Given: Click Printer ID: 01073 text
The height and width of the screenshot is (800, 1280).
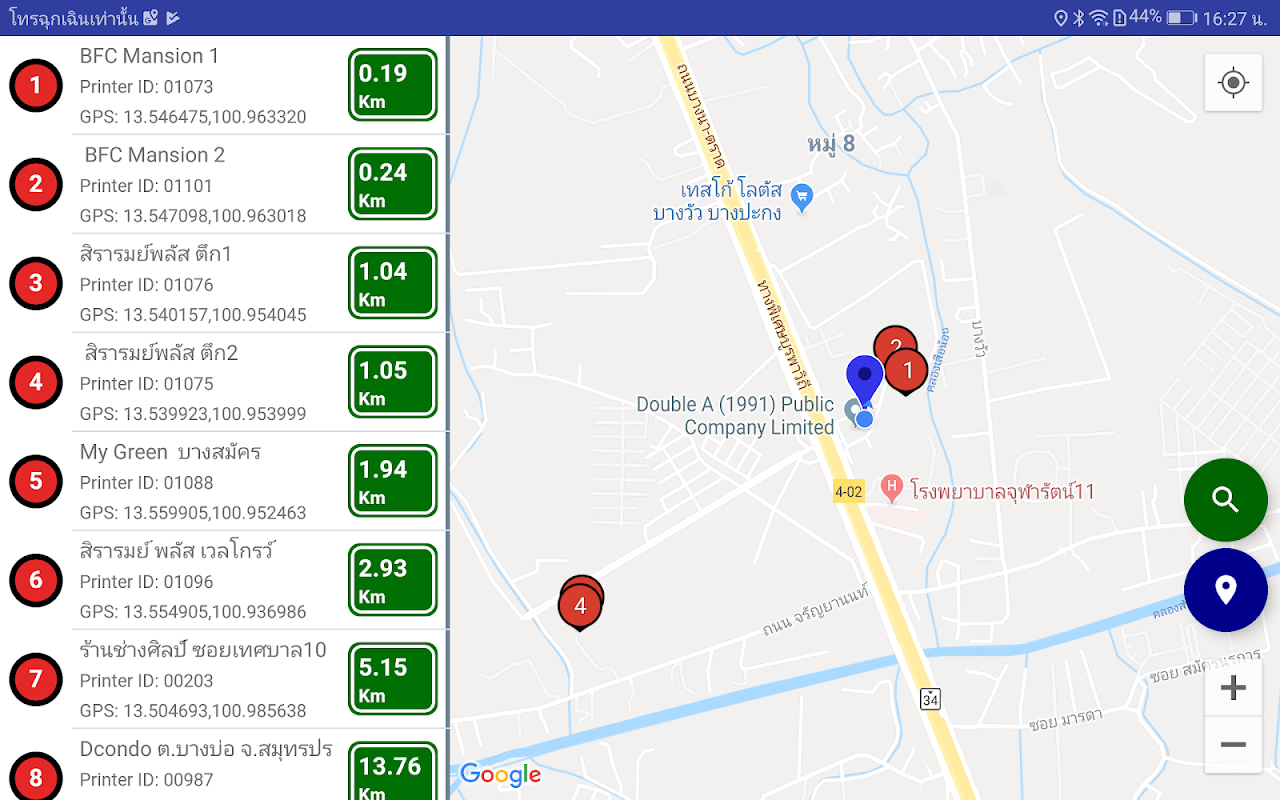Looking at the screenshot, I should pyautogui.click(x=146, y=87).
